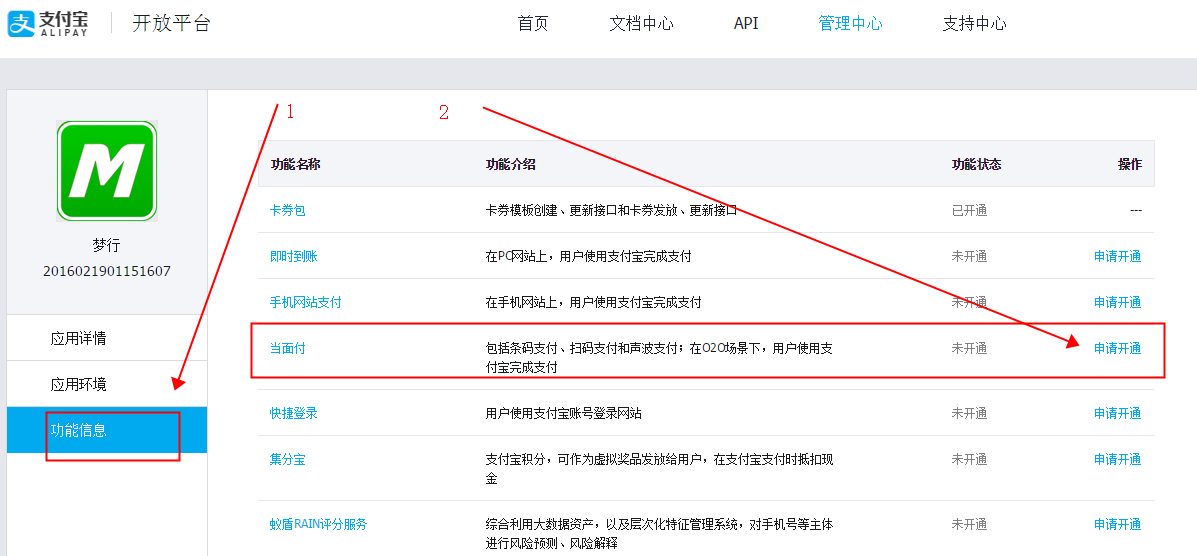Click 申请开通 for 快捷登录

[x=1118, y=413]
